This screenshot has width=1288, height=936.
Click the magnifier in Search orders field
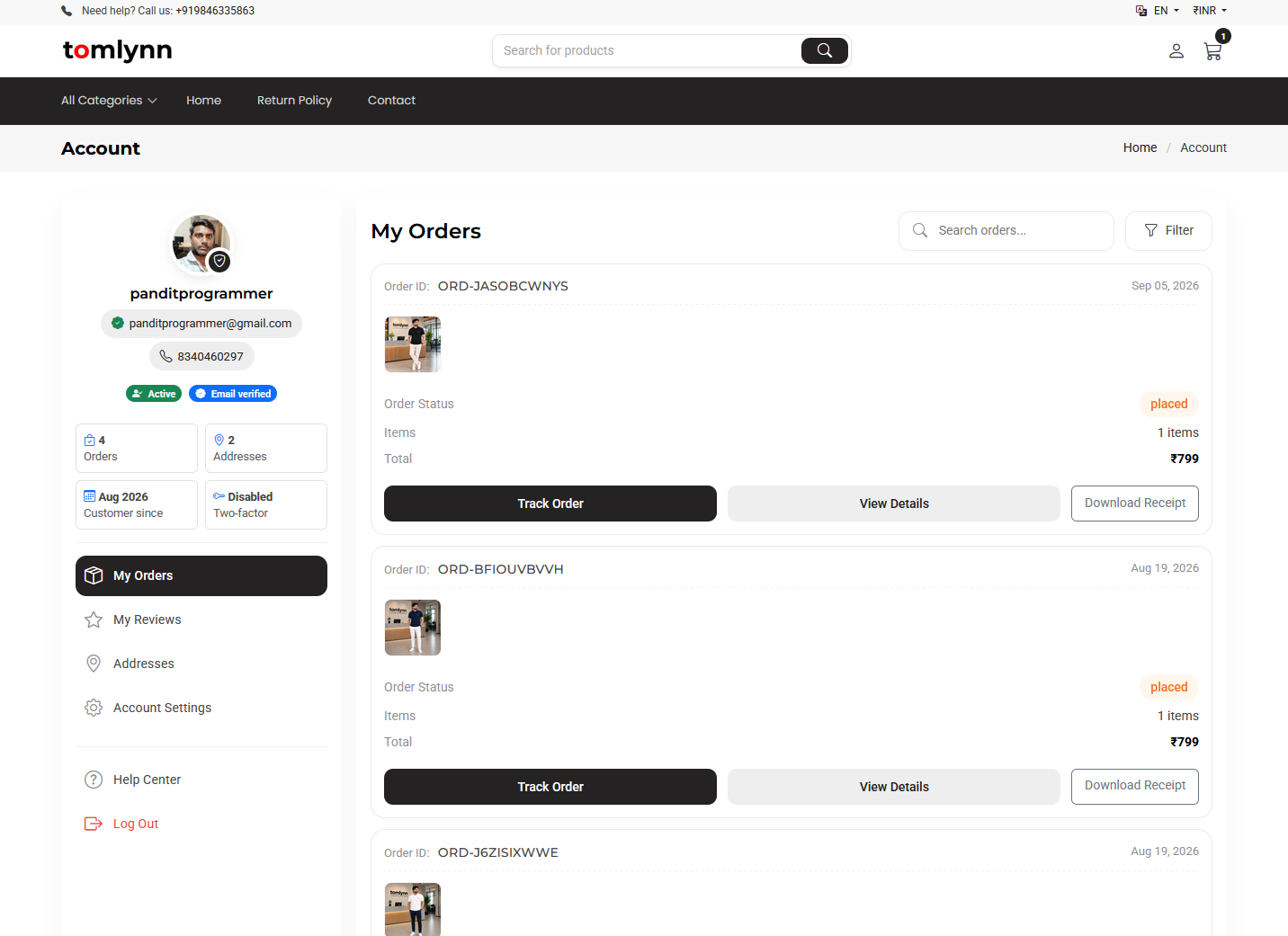click(x=920, y=230)
